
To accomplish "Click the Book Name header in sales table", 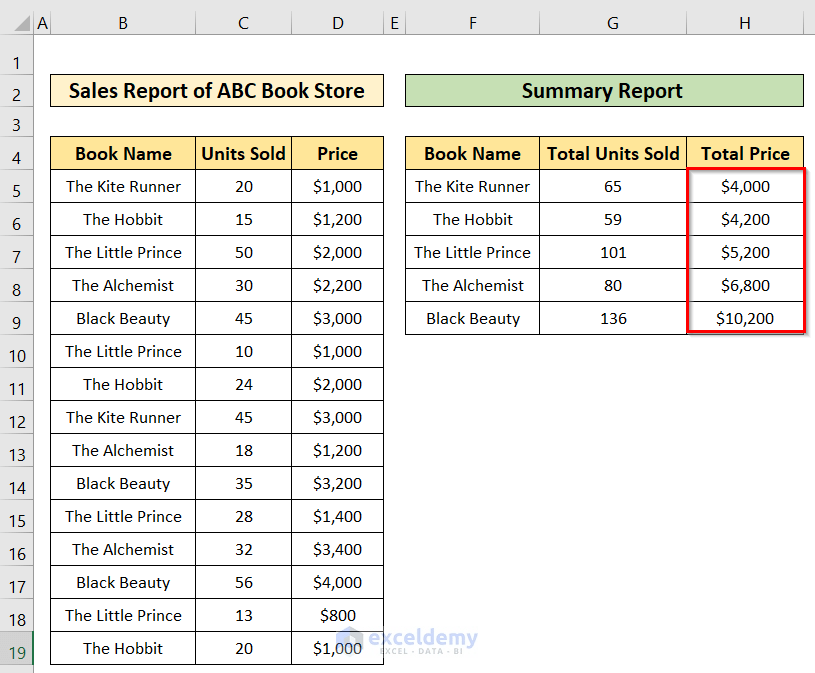I will (x=122, y=153).
